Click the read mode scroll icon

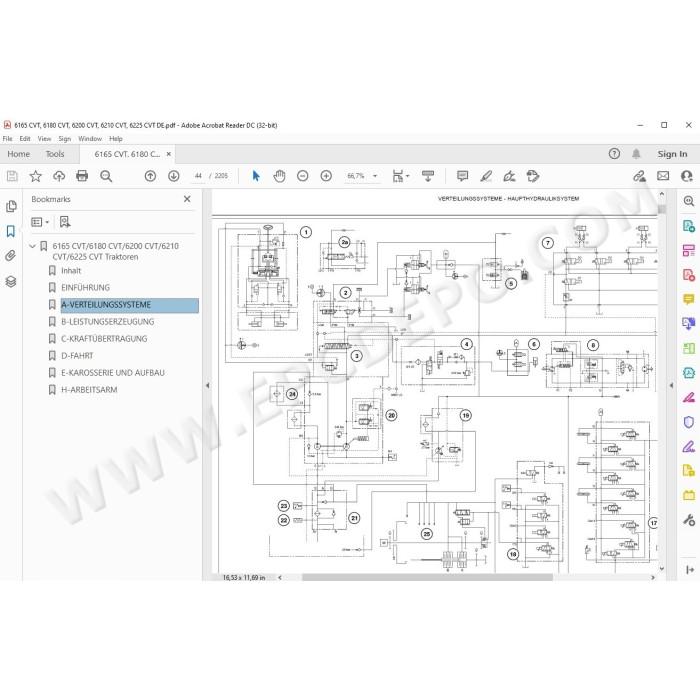428,176
